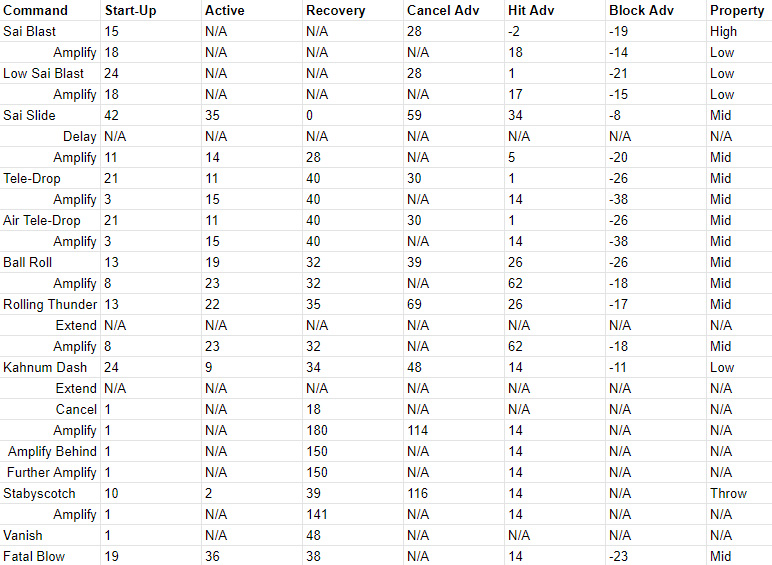Click the Amplify Behind row label

click(x=50, y=451)
